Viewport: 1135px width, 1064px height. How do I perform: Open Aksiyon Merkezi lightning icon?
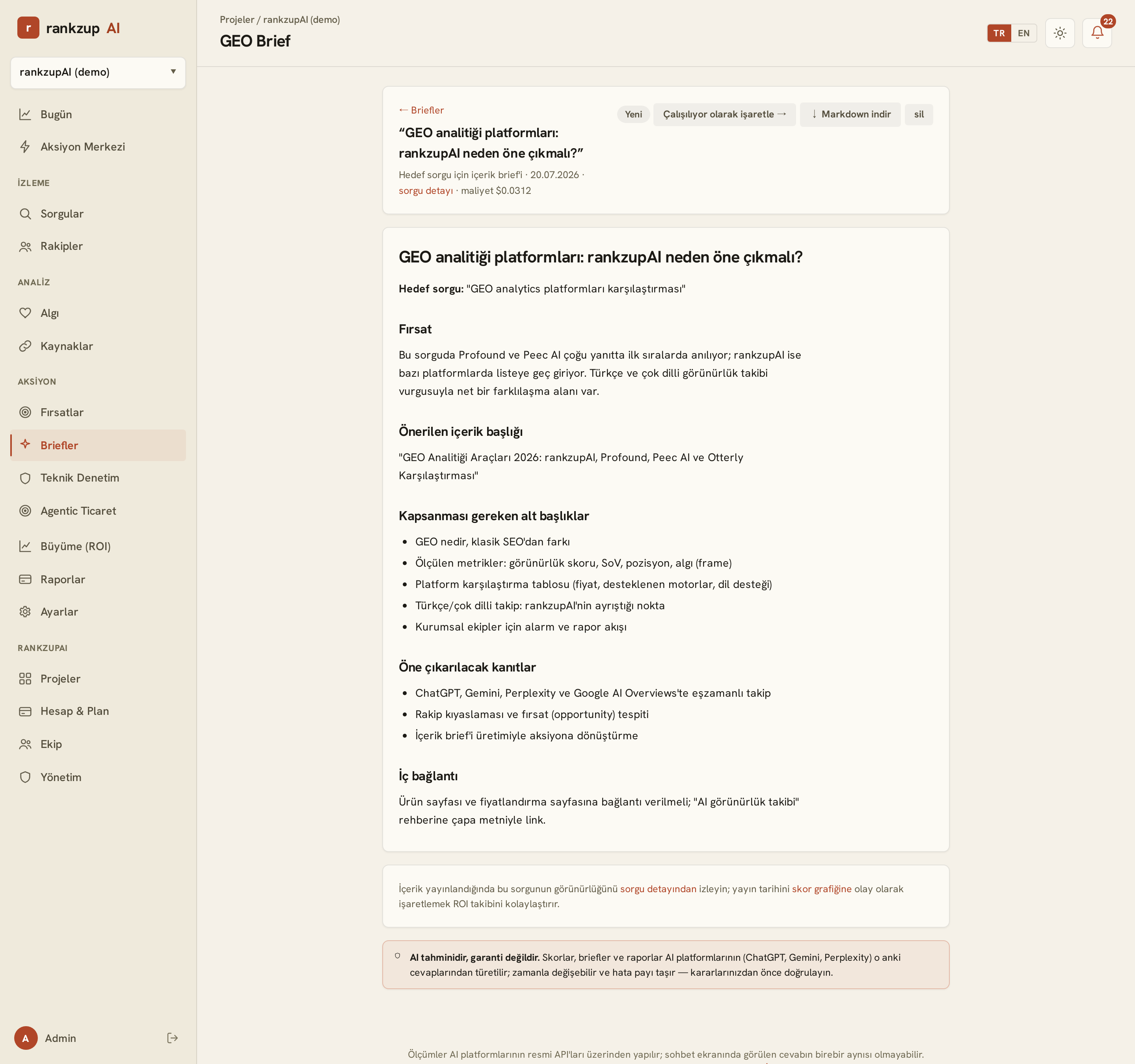click(x=25, y=147)
